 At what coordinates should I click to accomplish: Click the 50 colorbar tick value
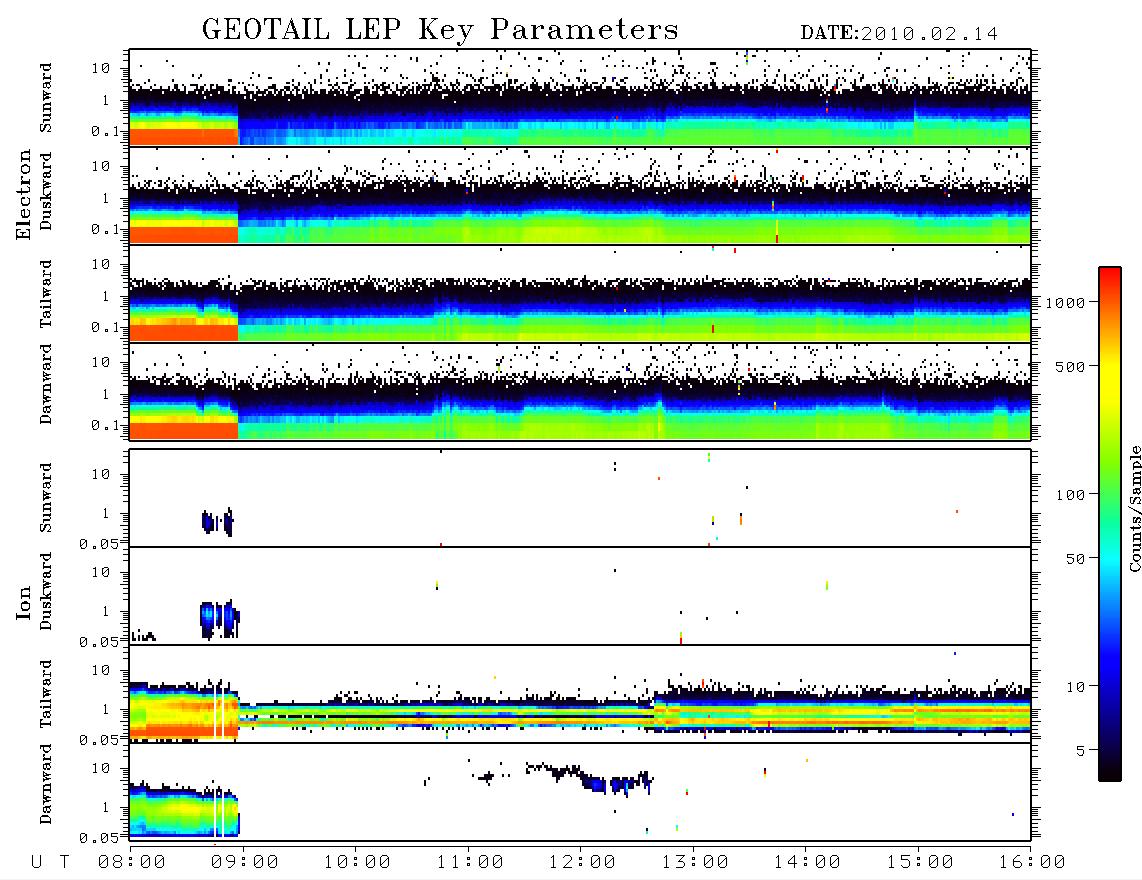pyautogui.click(x=1075, y=559)
